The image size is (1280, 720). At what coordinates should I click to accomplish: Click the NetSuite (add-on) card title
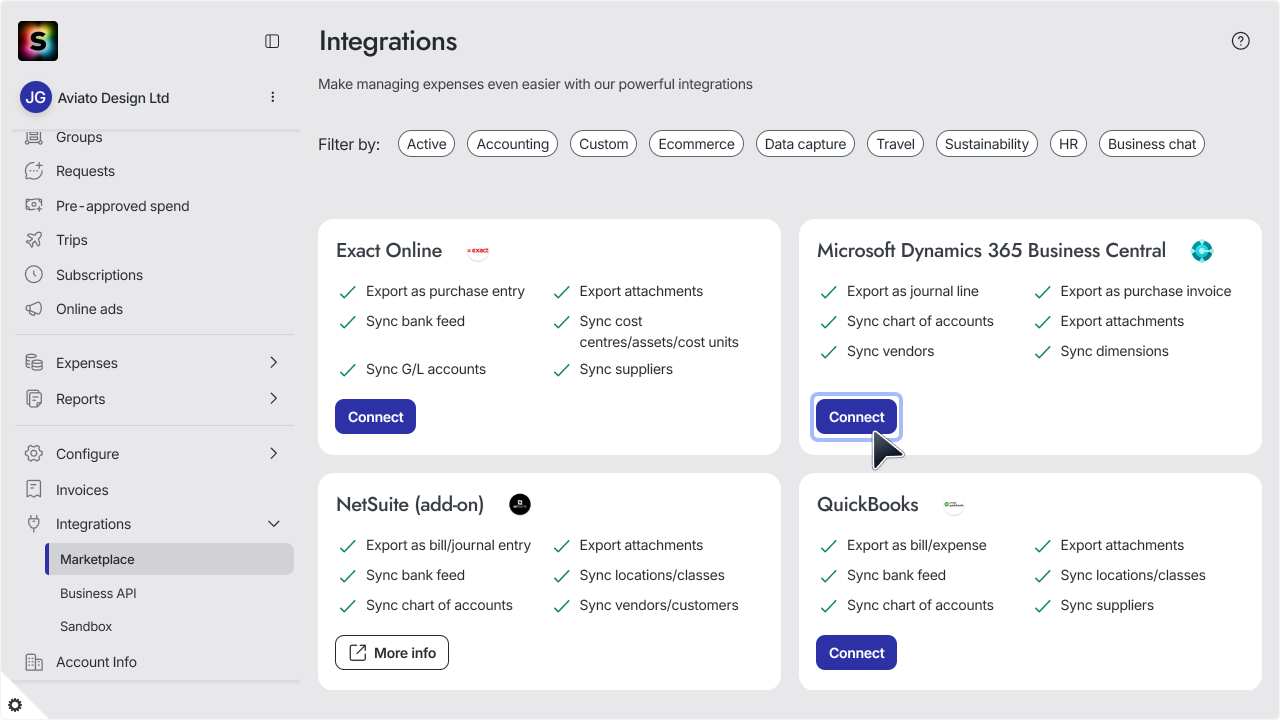(410, 504)
